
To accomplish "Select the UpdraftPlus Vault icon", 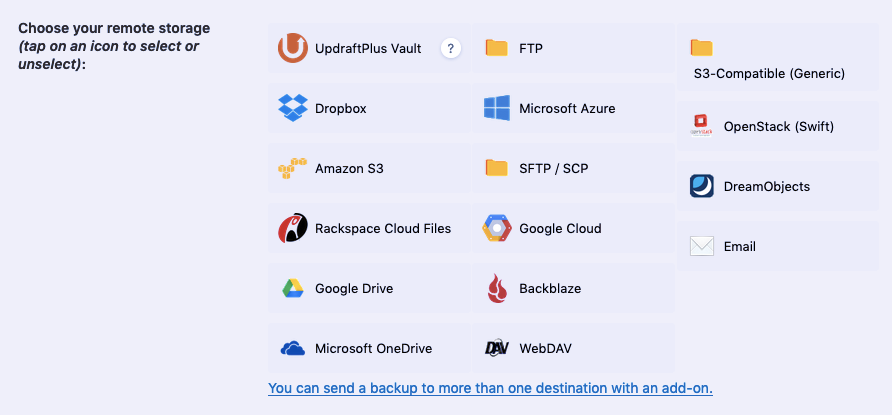I will [293, 48].
